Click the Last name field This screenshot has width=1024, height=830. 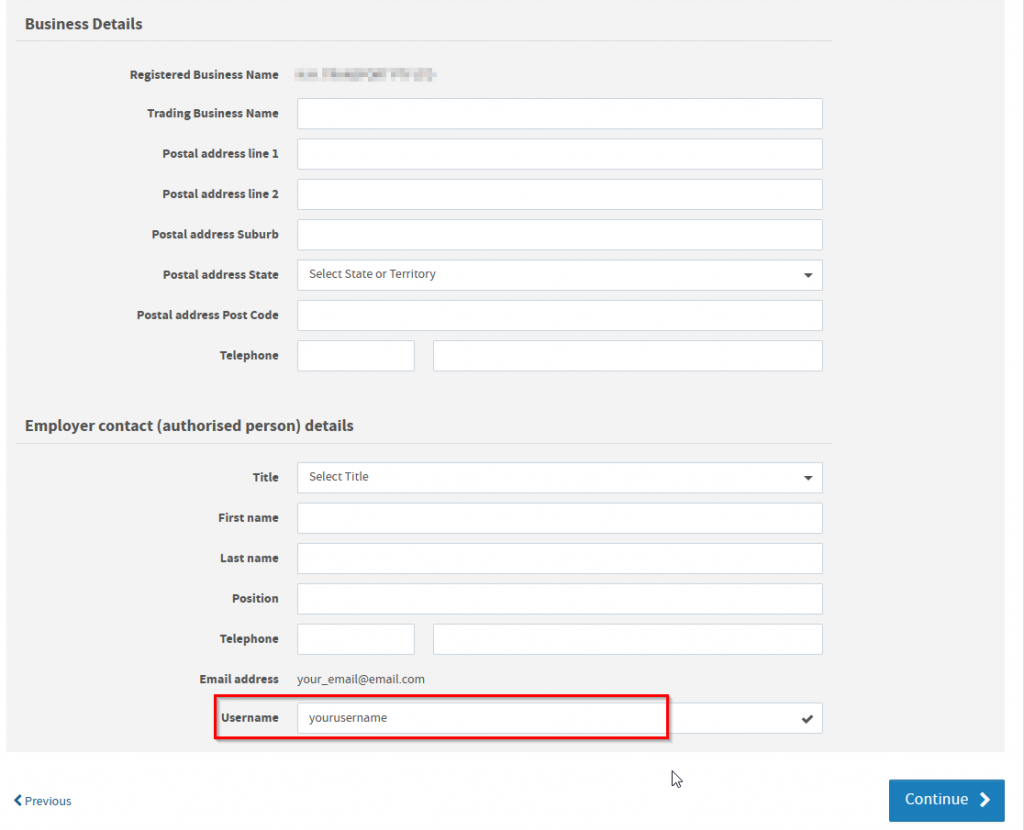click(560, 558)
